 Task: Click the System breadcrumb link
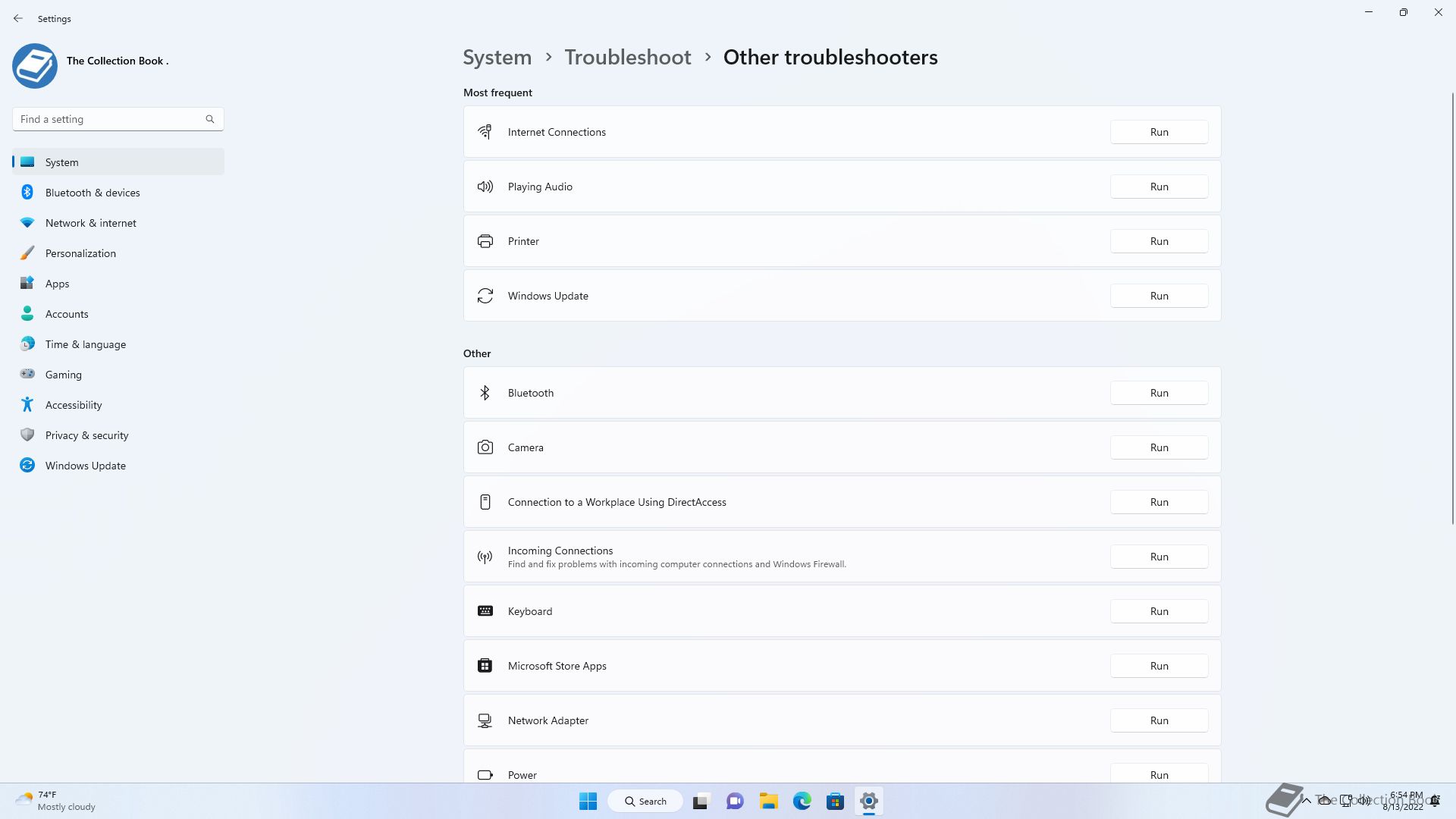tap(497, 57)
